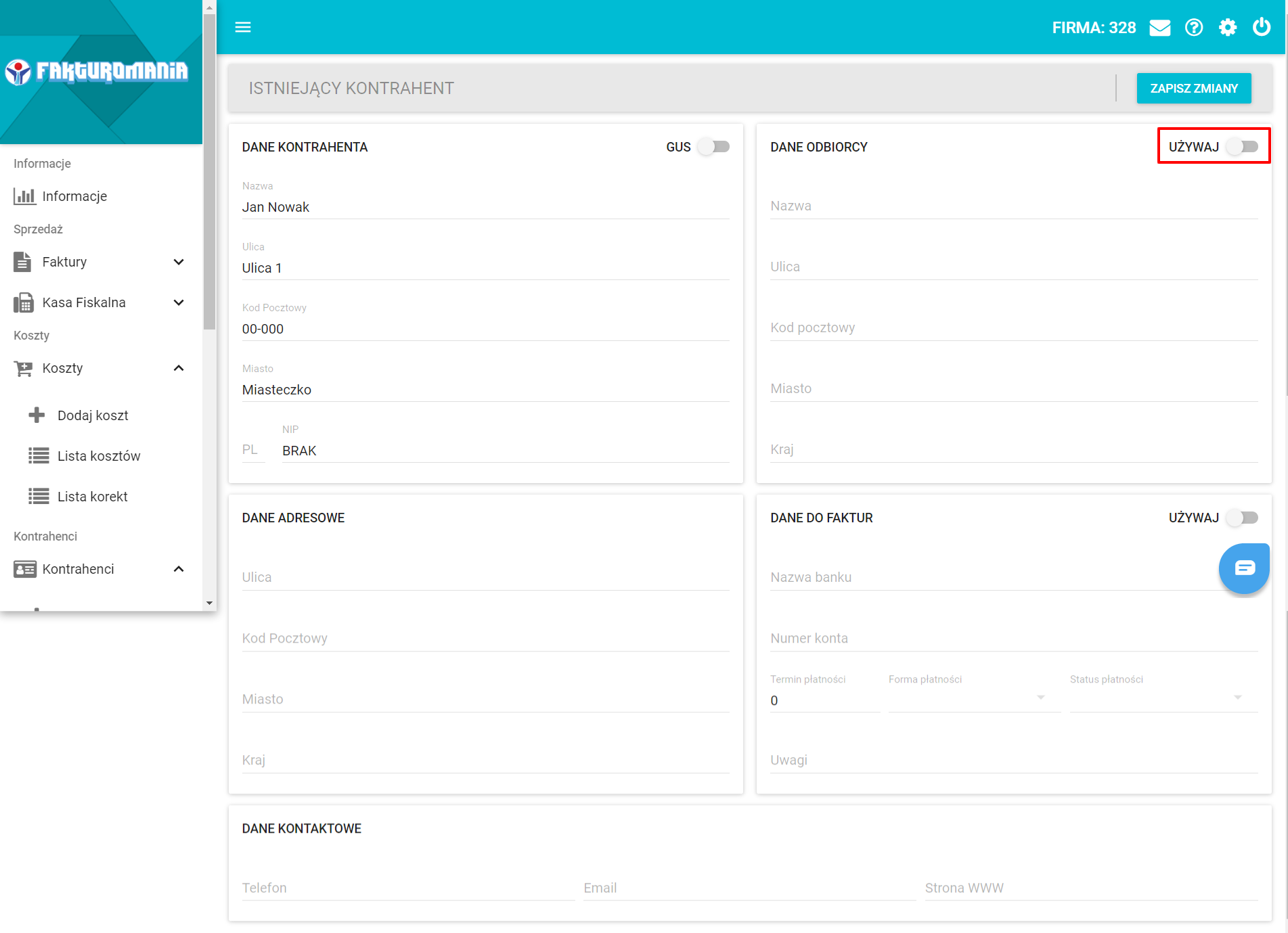Click the Email field
The image size is (1288, 933).
click(x=749, y=888)
